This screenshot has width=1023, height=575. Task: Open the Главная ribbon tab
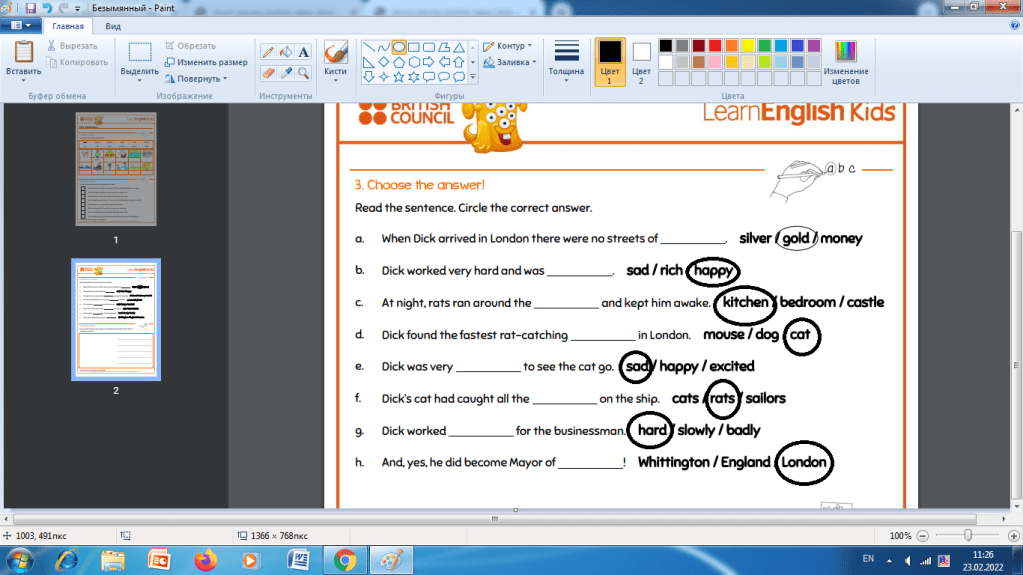coord(68,26)
